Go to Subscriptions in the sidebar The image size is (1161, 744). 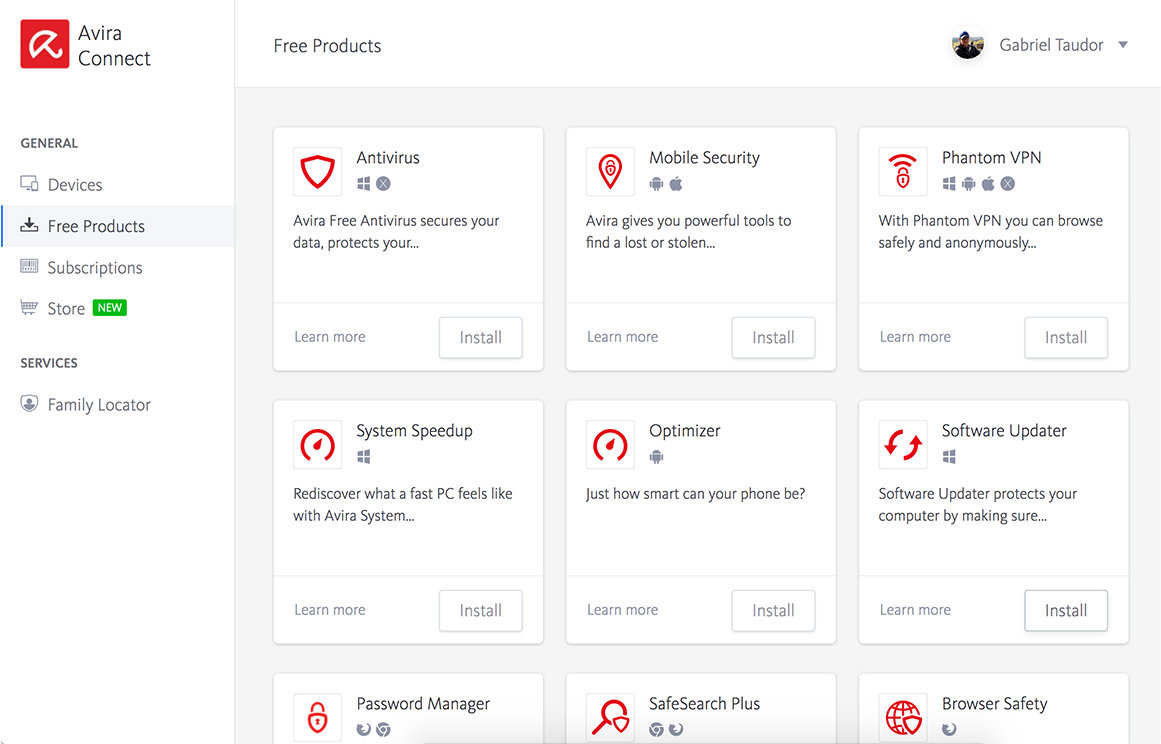[94, 268]
